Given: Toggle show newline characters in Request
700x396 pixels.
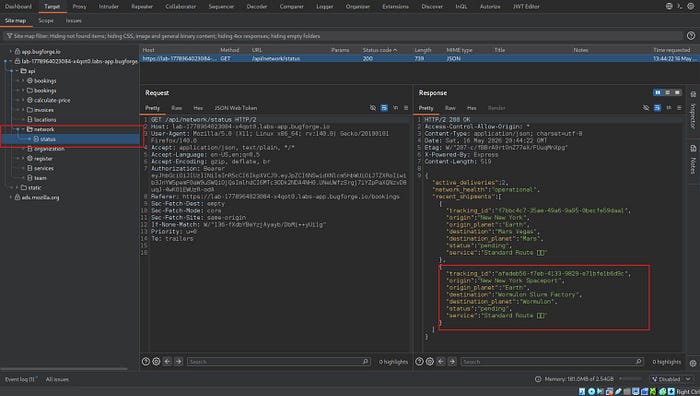Looking at the screenshot, I should click(395, 108).
